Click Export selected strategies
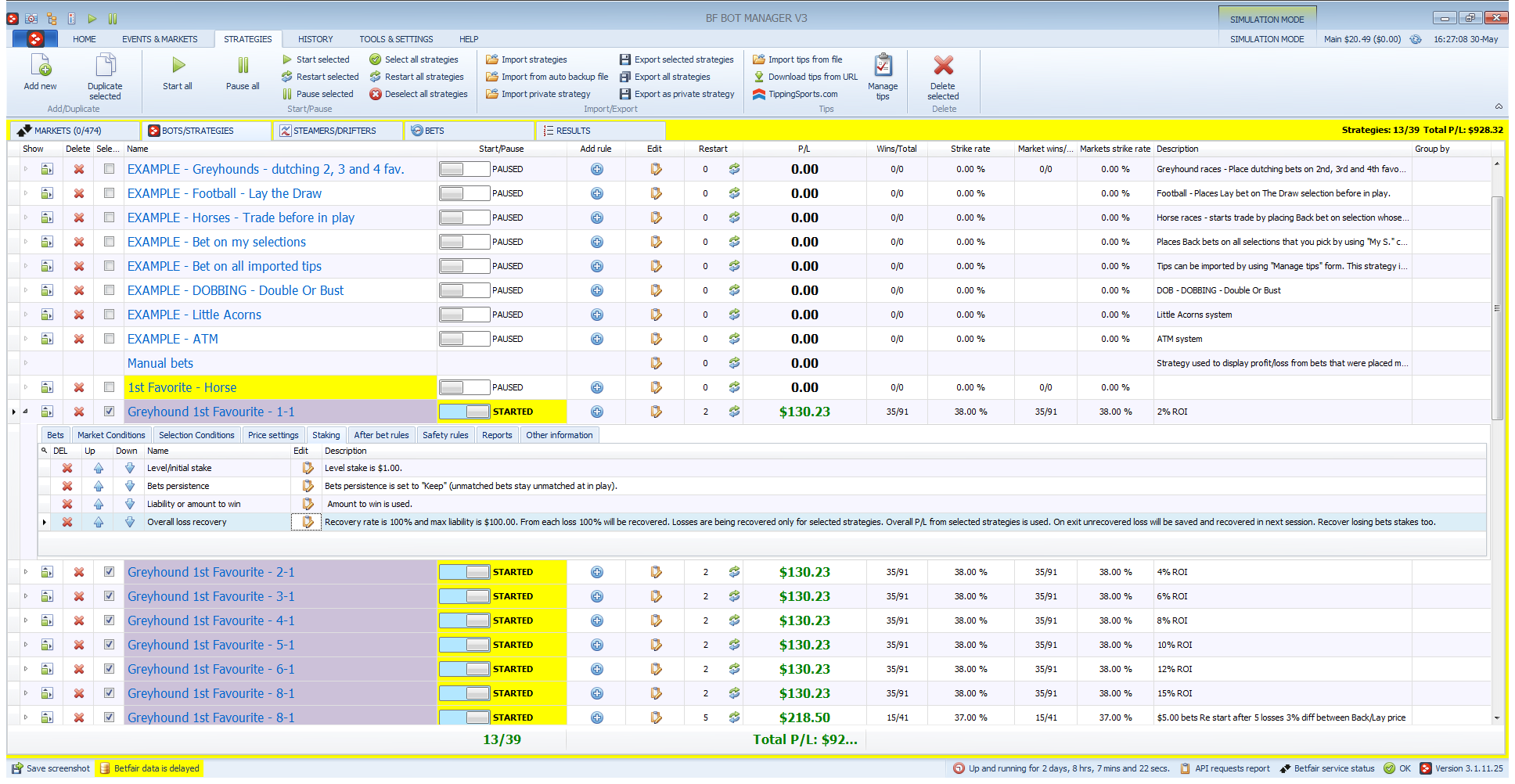Viewport: 1515px width, 784px height. (x=677, y=59)
